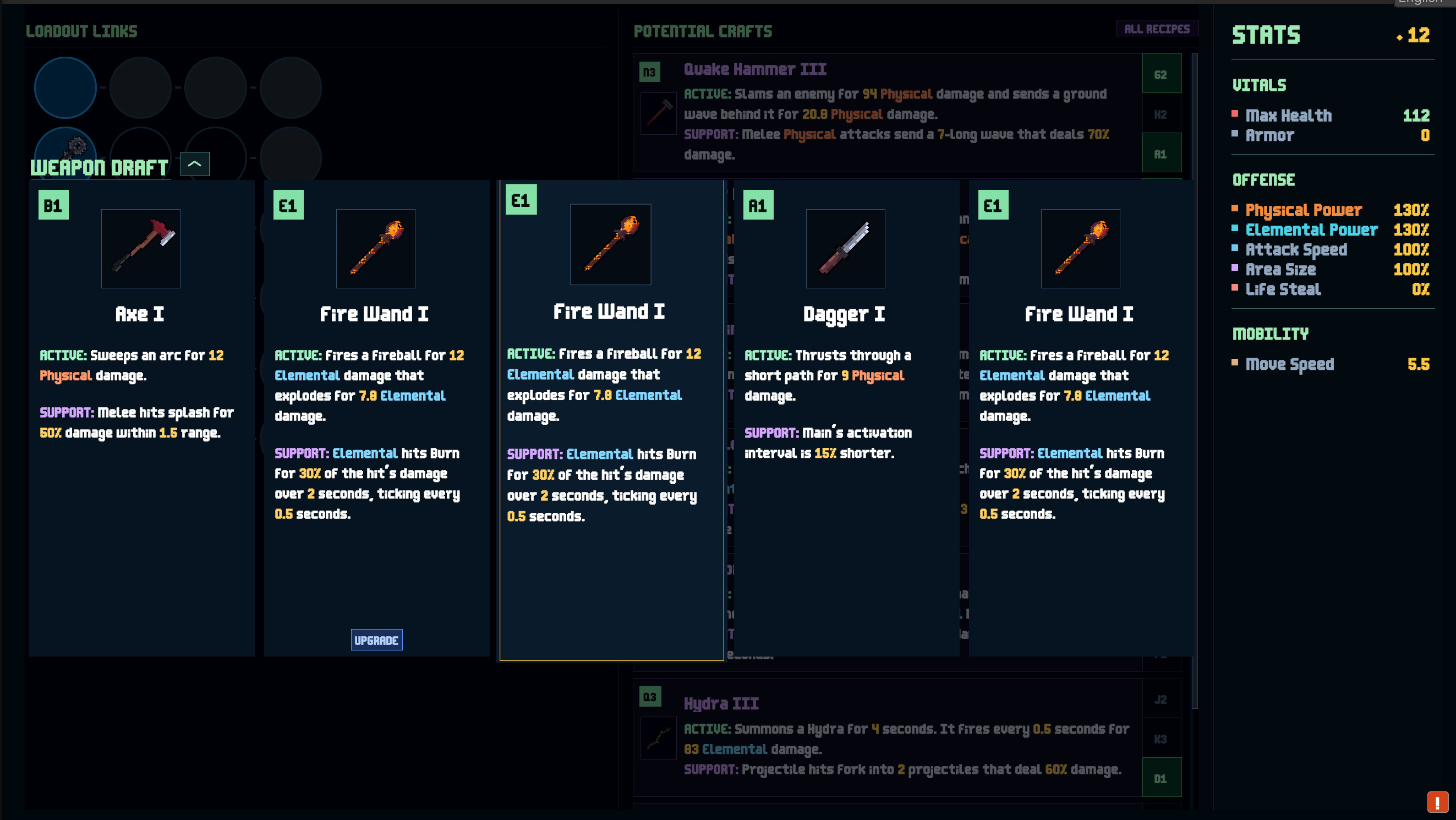The width and height of the screenshot is (1456, 820).
Task: Click the Dagger I card title
Action: pos(845,314)
